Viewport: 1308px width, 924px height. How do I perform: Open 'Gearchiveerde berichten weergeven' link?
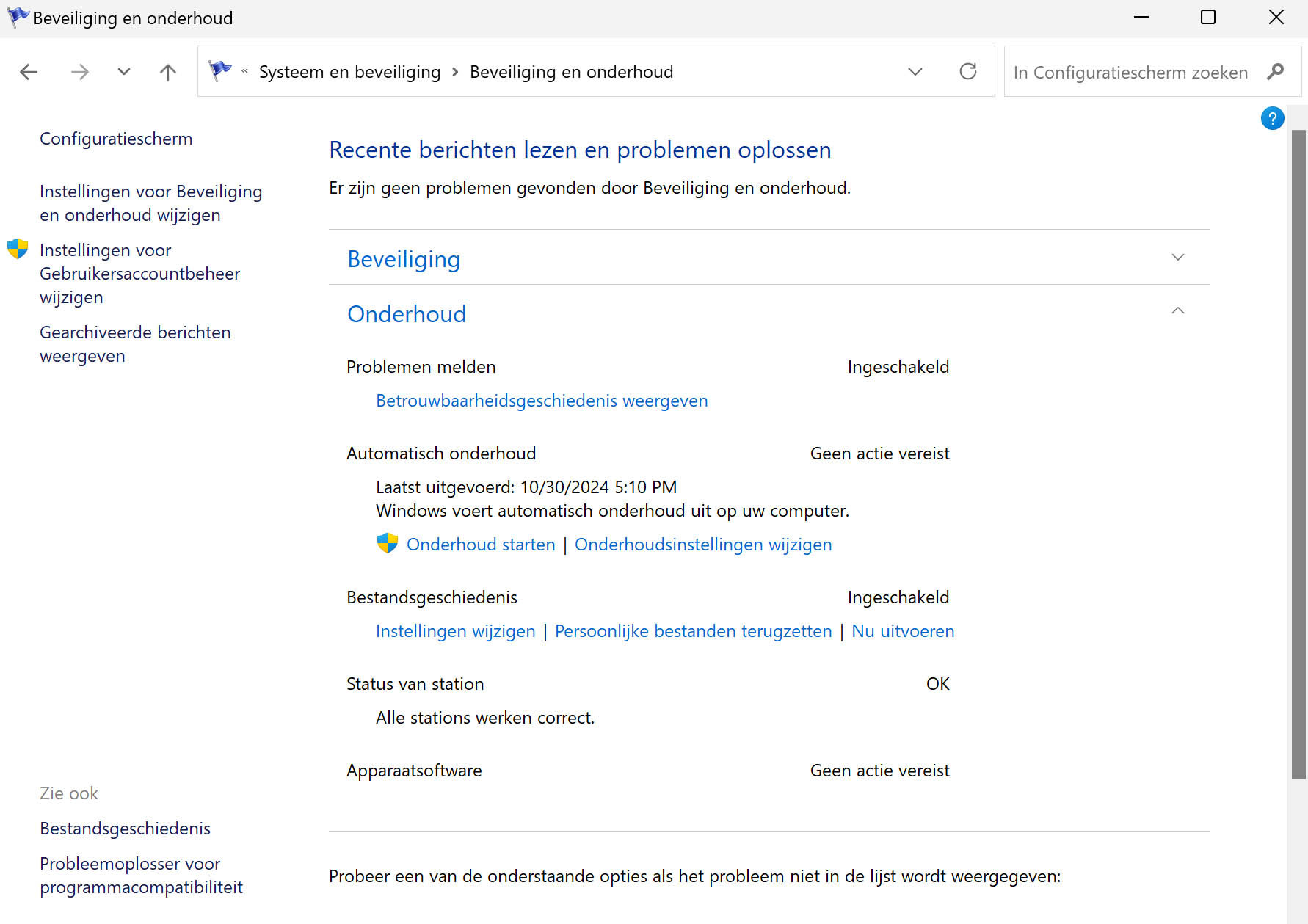pos(135,344)
